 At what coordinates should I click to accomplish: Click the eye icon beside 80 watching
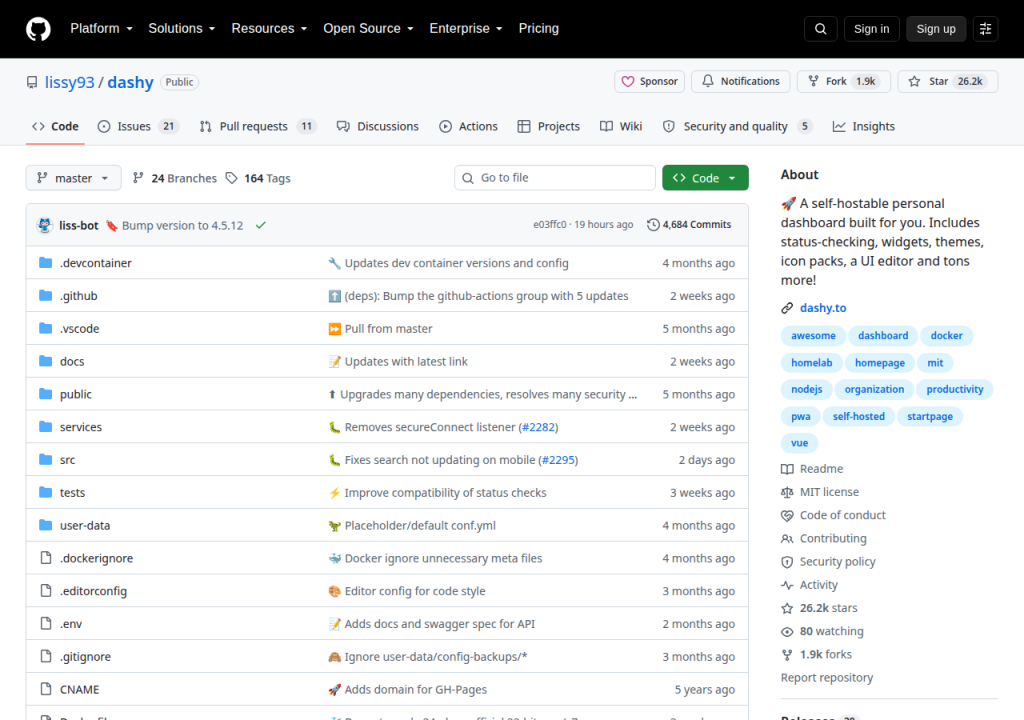tap(787, 631)
